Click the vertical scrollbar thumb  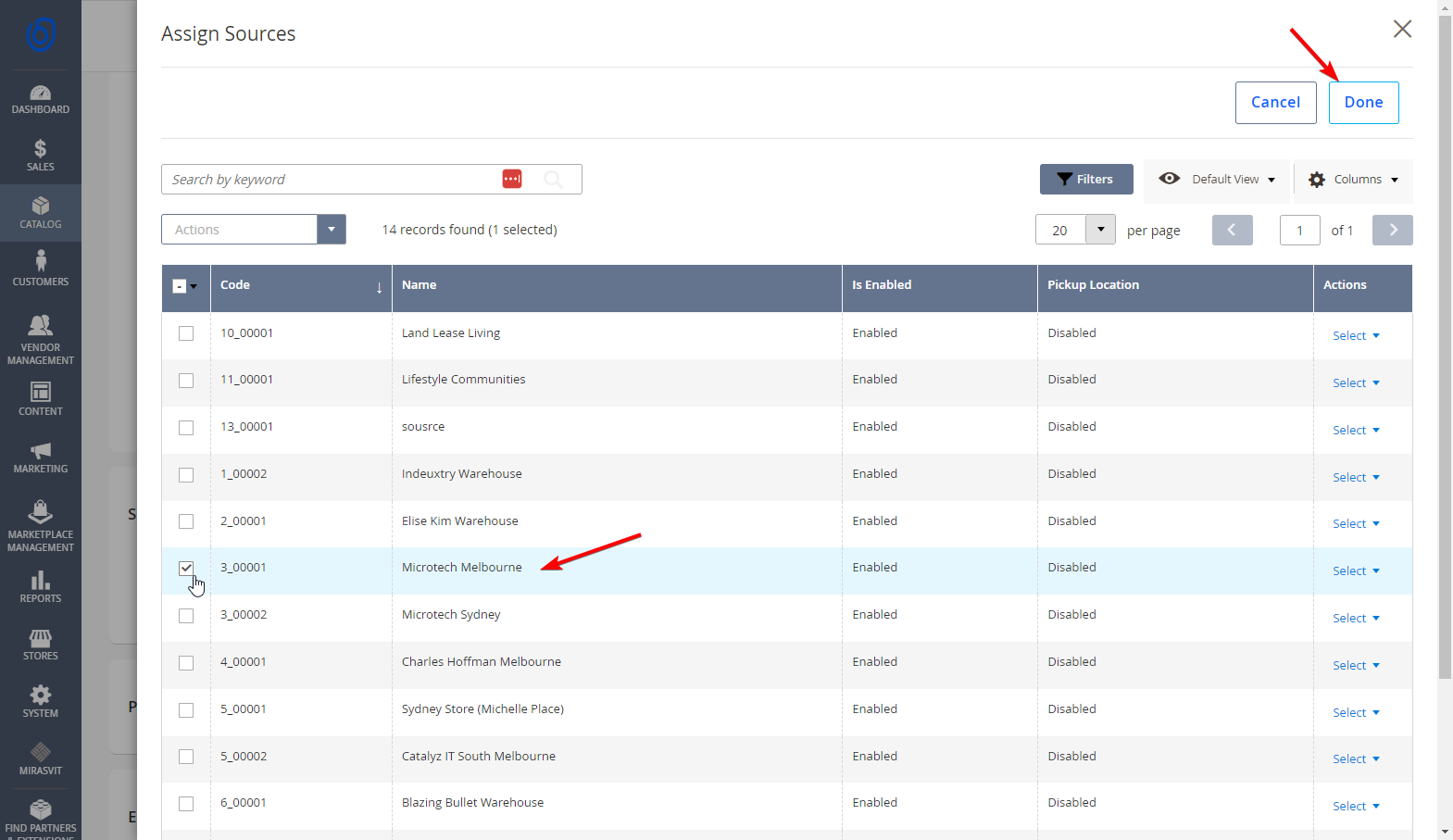(x=1445, y=346)
